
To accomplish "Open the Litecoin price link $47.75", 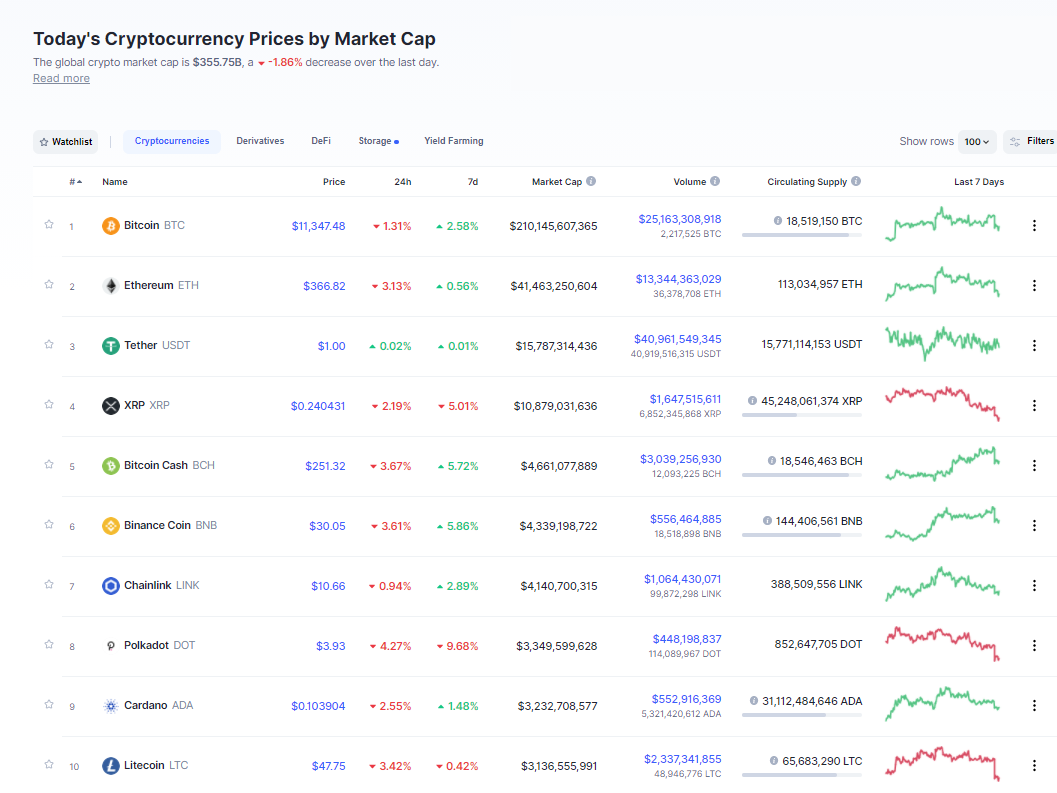I will click(328, 766).
